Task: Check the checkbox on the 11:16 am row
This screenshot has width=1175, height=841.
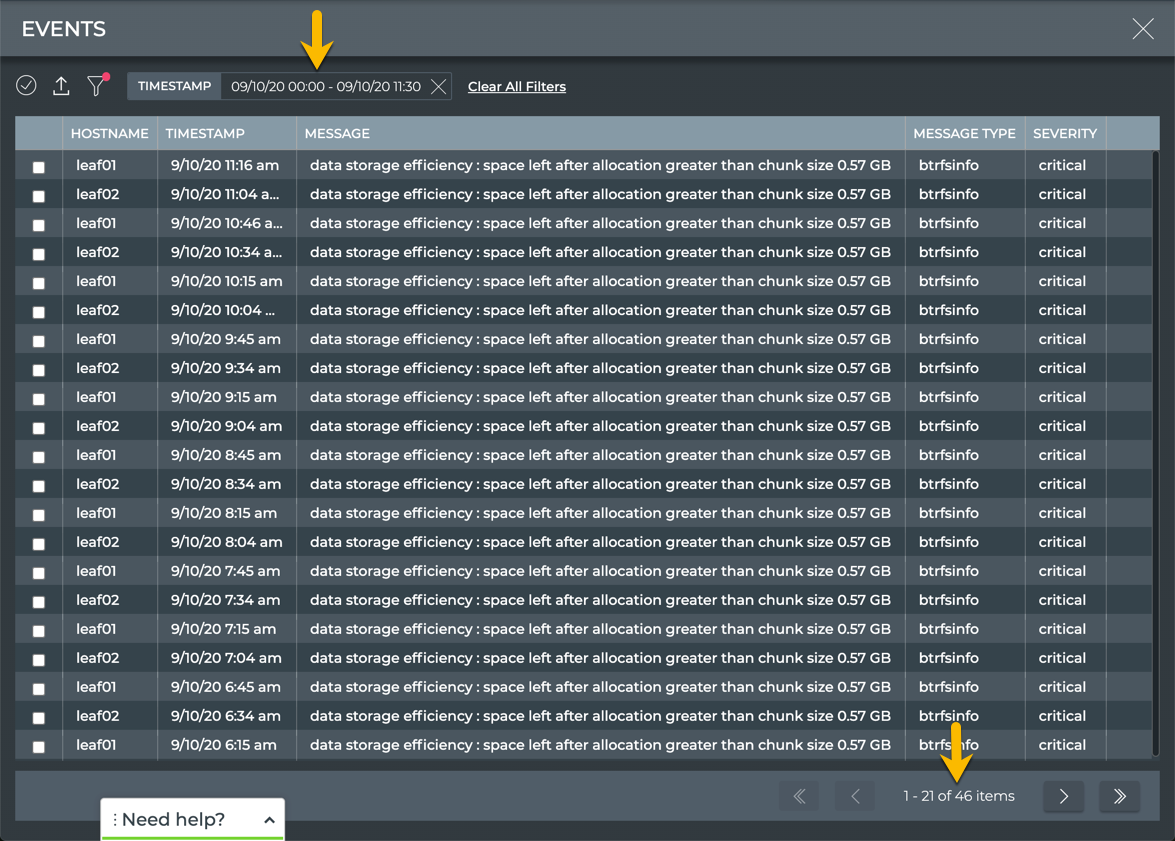Action: (x=37, y=166)
